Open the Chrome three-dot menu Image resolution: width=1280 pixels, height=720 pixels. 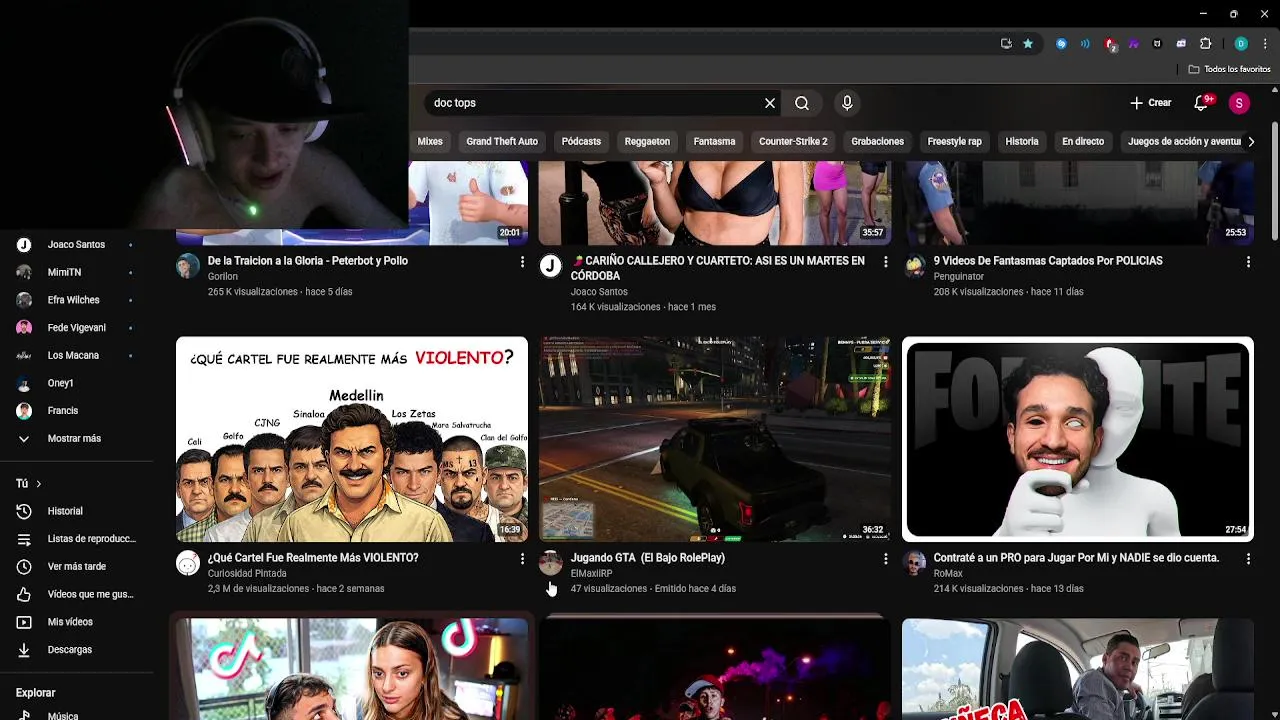1266,44
